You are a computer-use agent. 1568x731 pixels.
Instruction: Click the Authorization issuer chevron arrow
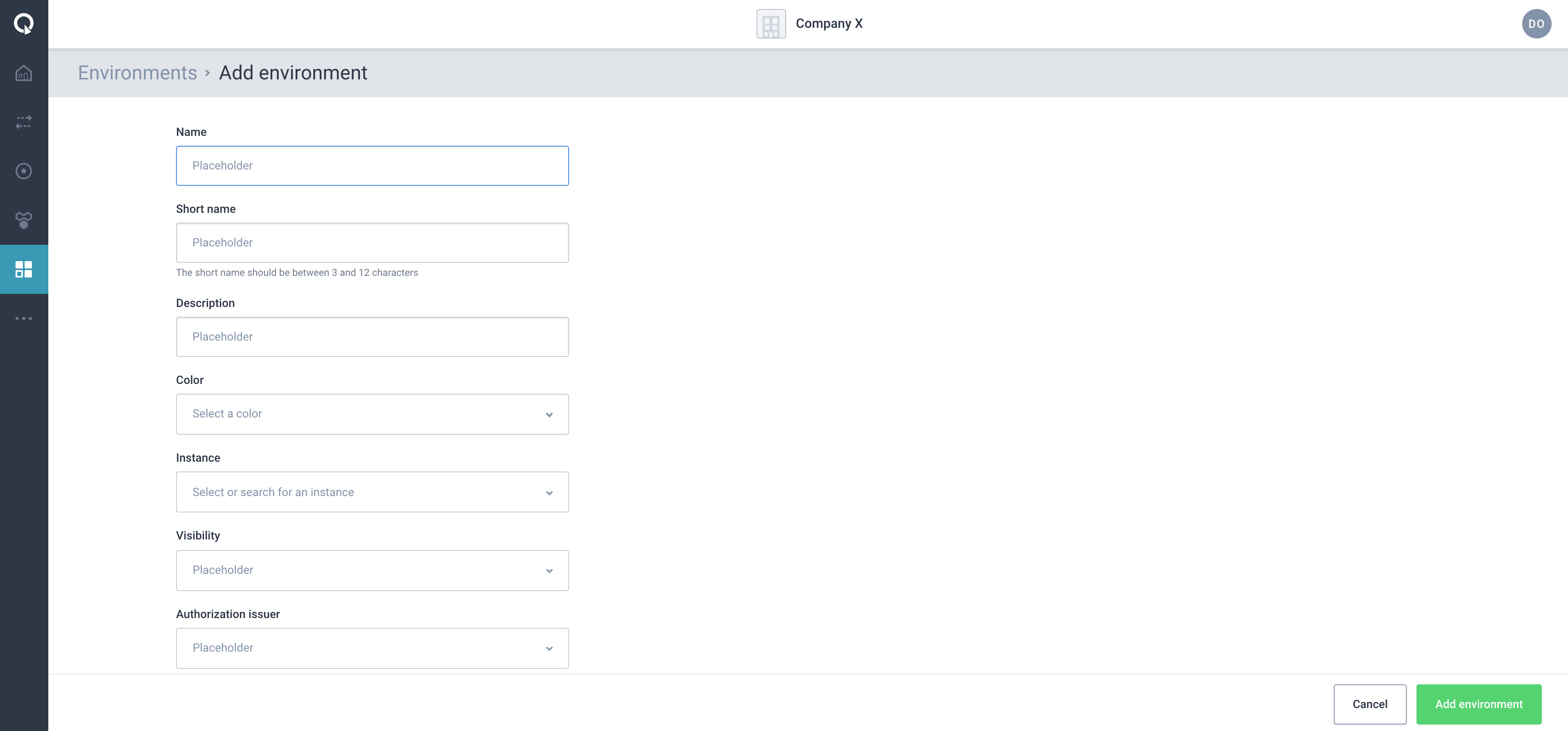[x=549, y=649]
